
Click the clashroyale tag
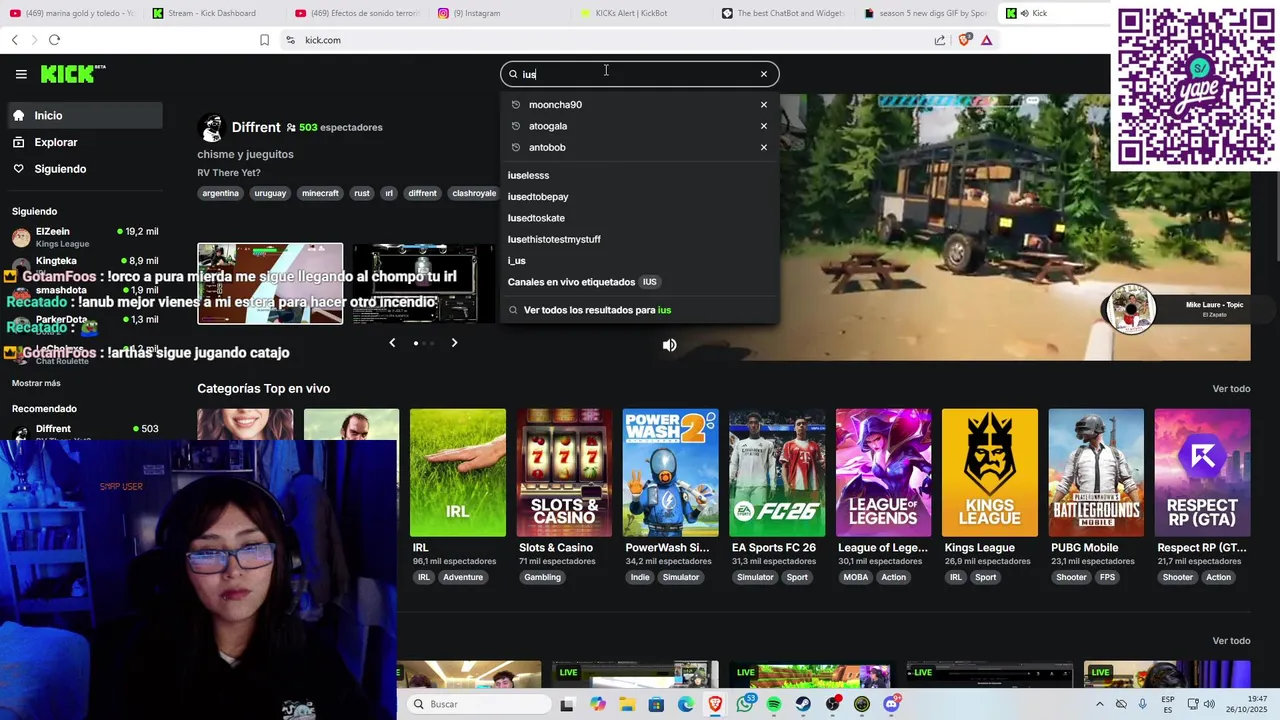click(x=474, y=193)
